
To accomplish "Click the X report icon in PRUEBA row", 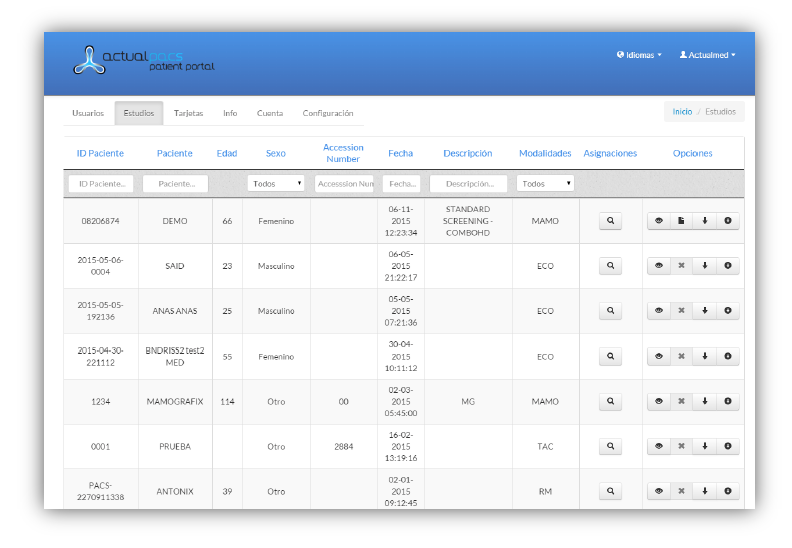I will pos(681,446).
